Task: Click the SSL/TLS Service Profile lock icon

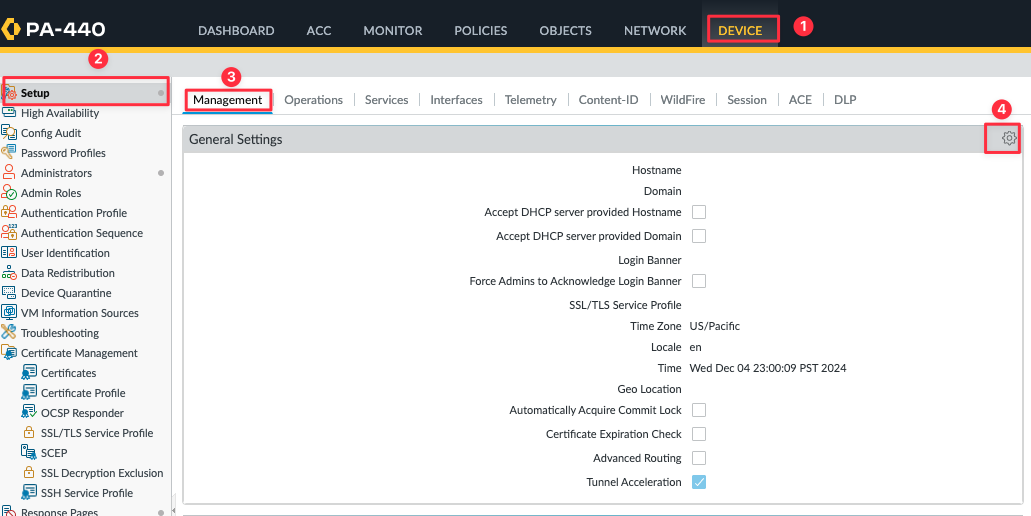Action: click(29, 433)
